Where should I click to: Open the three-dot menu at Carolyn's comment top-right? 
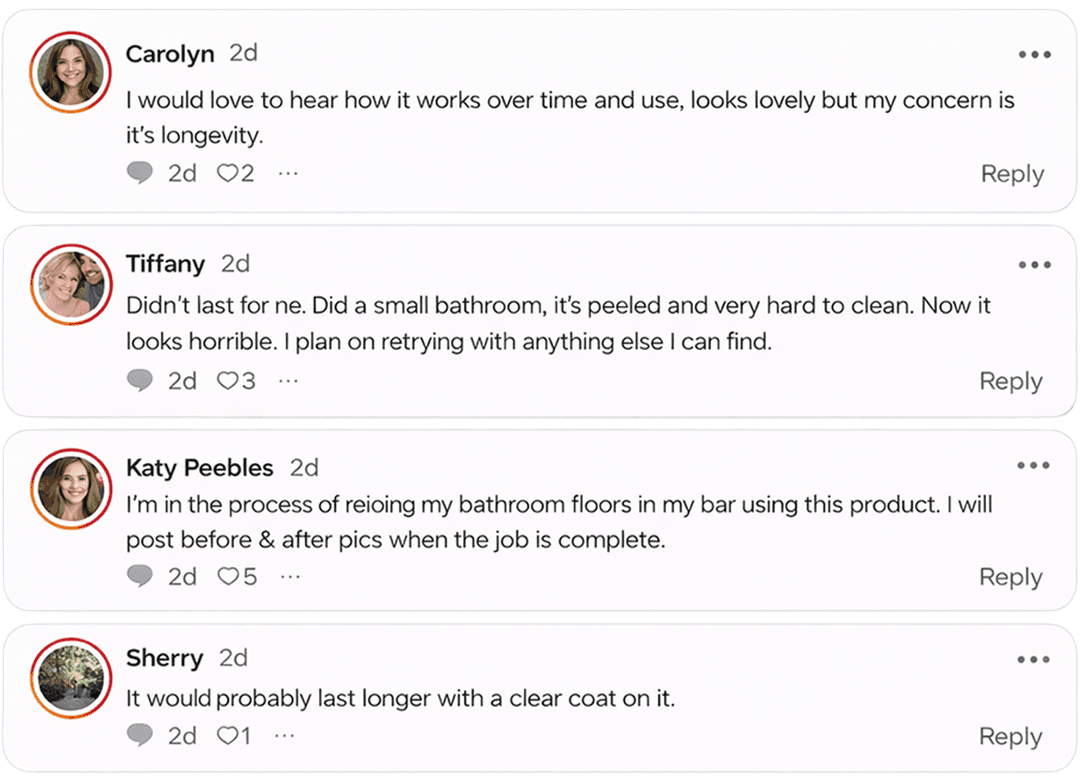tap(1035, 55)
